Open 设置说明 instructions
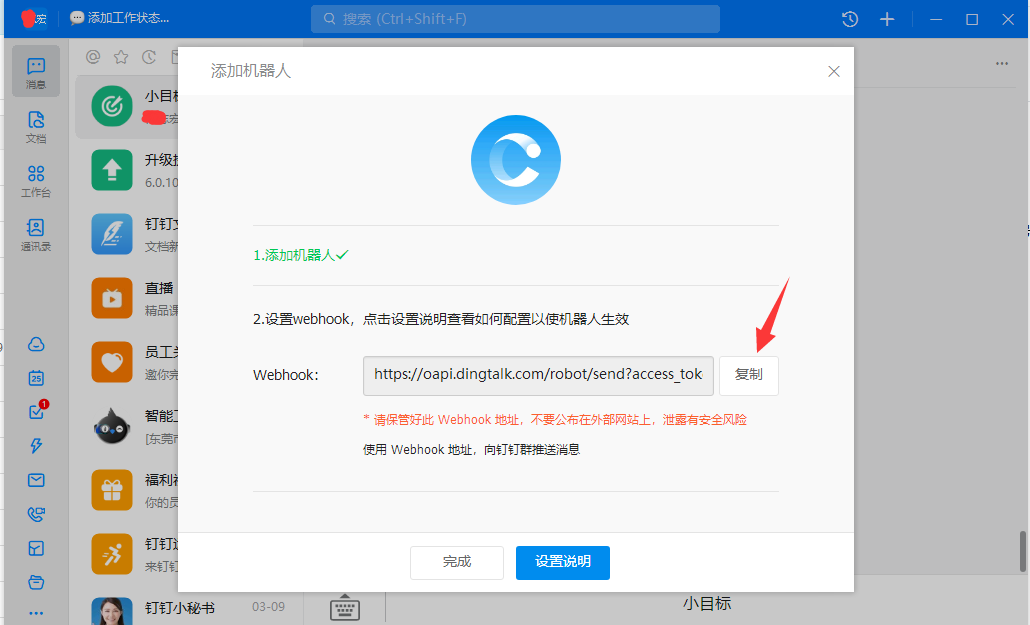 pyautogui.click(x=562, y=562)
